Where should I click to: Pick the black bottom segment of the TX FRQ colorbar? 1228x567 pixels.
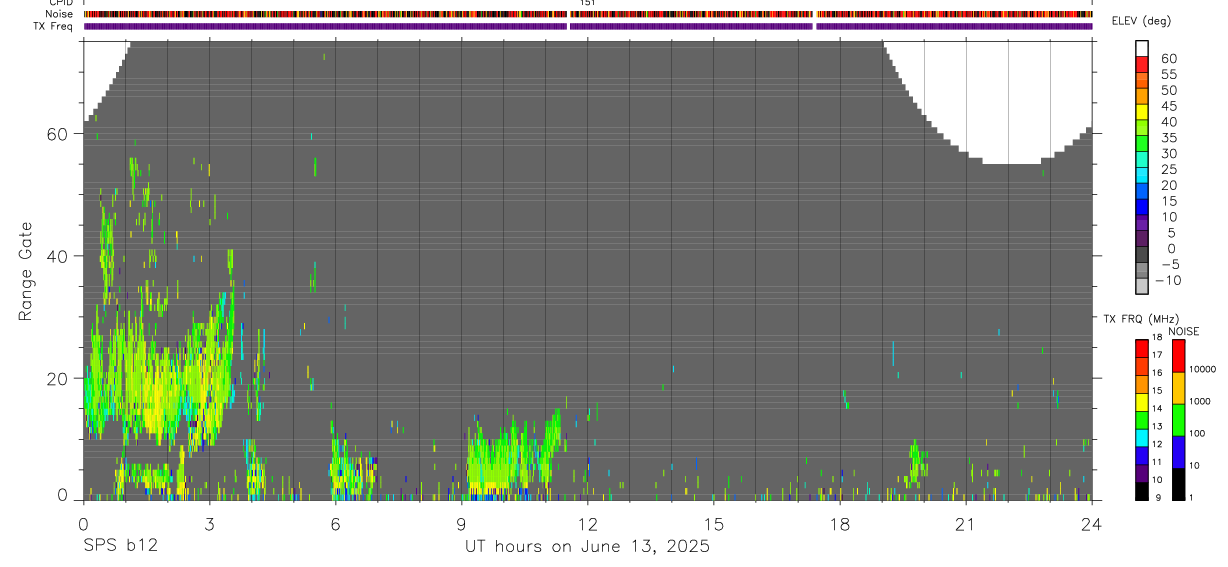coord(1141,491)
